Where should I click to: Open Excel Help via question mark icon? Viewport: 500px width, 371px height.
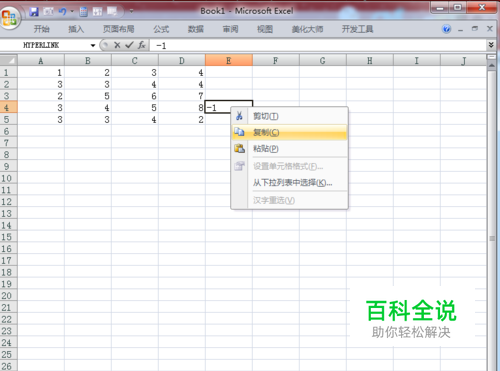click(447, 29)
